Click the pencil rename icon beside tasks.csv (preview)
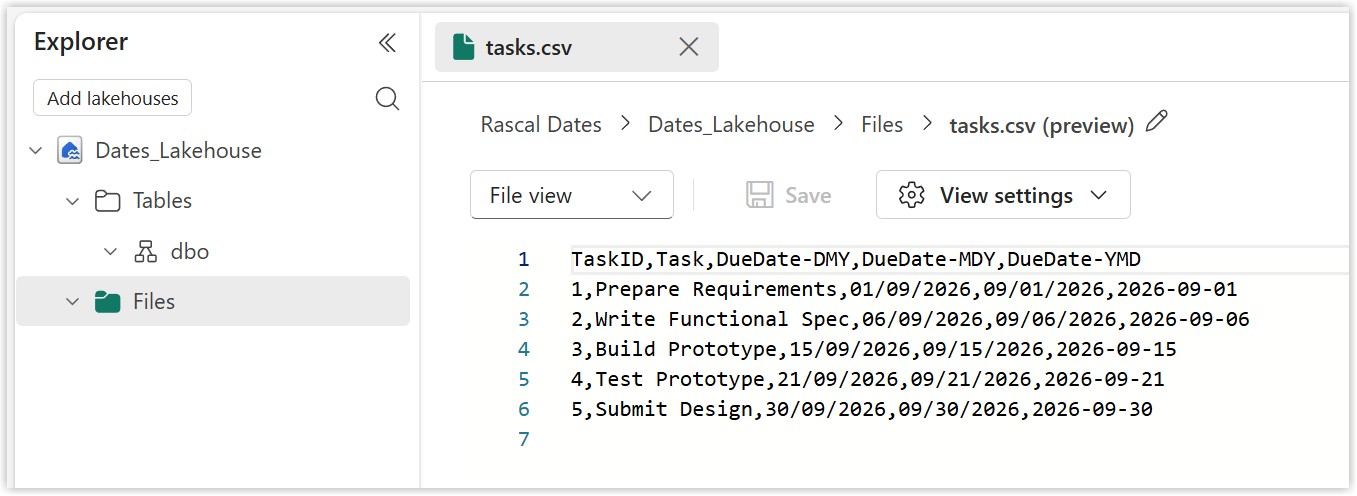Viewport: 1357px width, 496px height. [x=1157, y=122]
